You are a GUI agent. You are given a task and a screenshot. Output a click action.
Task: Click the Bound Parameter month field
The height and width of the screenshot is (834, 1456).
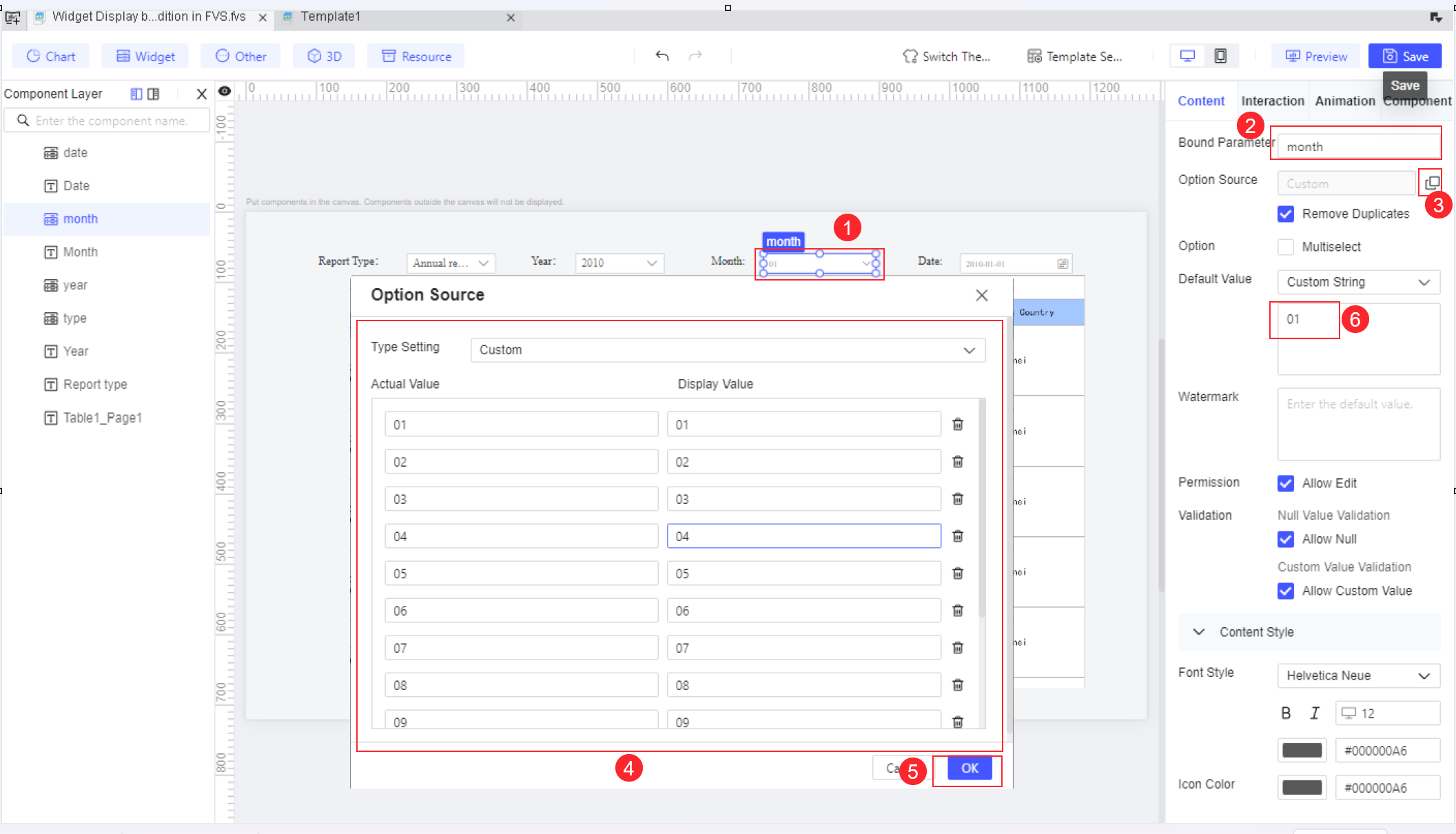click(1358, 146)
